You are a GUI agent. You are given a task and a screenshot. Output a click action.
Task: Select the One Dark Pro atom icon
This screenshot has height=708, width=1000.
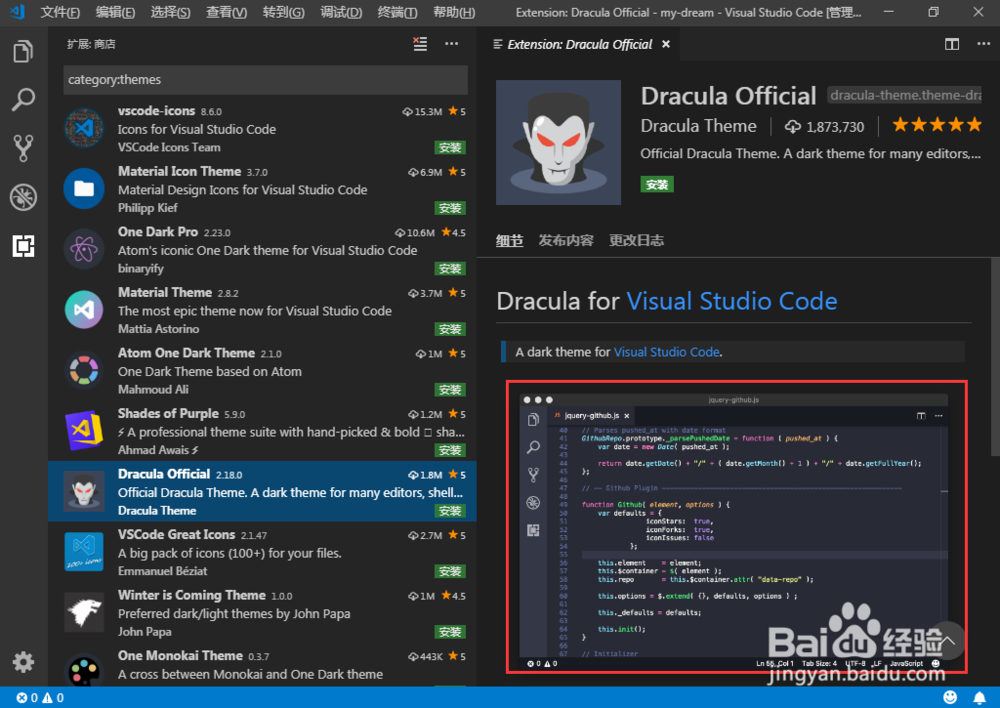click(84, 249)
